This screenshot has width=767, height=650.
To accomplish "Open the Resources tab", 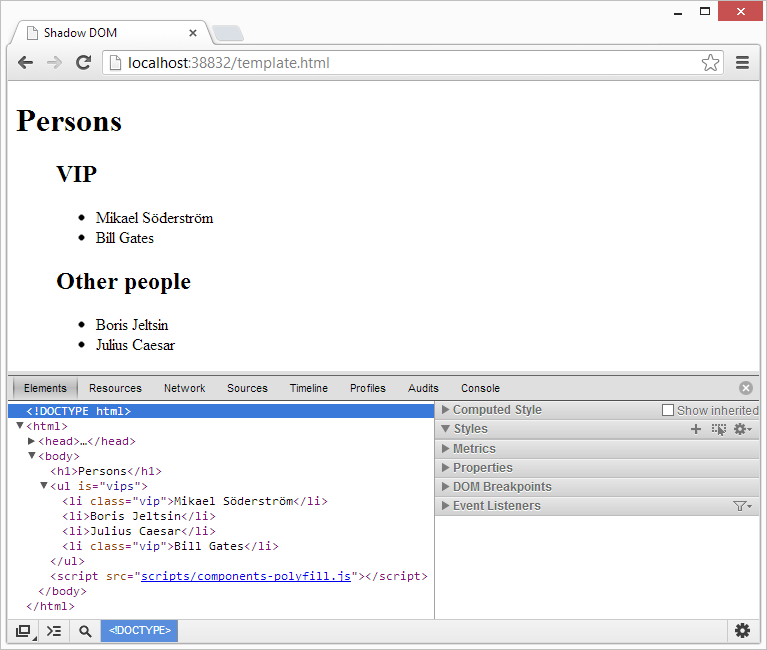I will tap(115, 388).
